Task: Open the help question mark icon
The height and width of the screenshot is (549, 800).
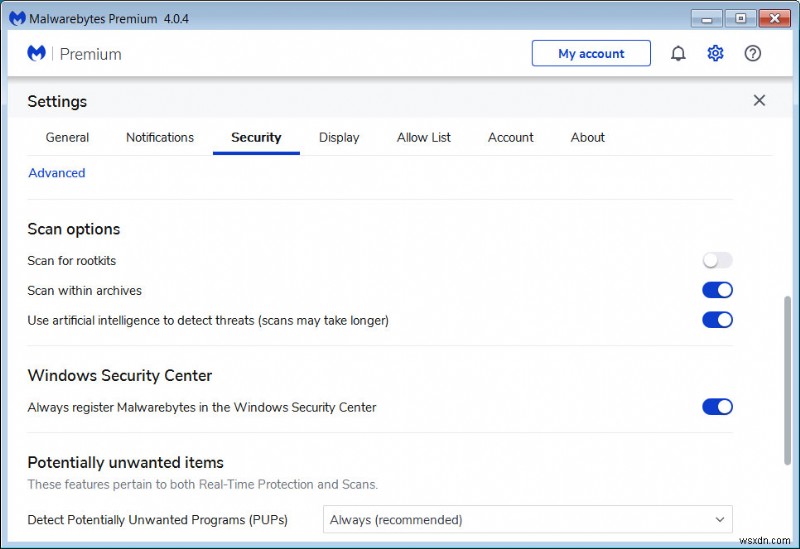Action: (x=752, y=53)
